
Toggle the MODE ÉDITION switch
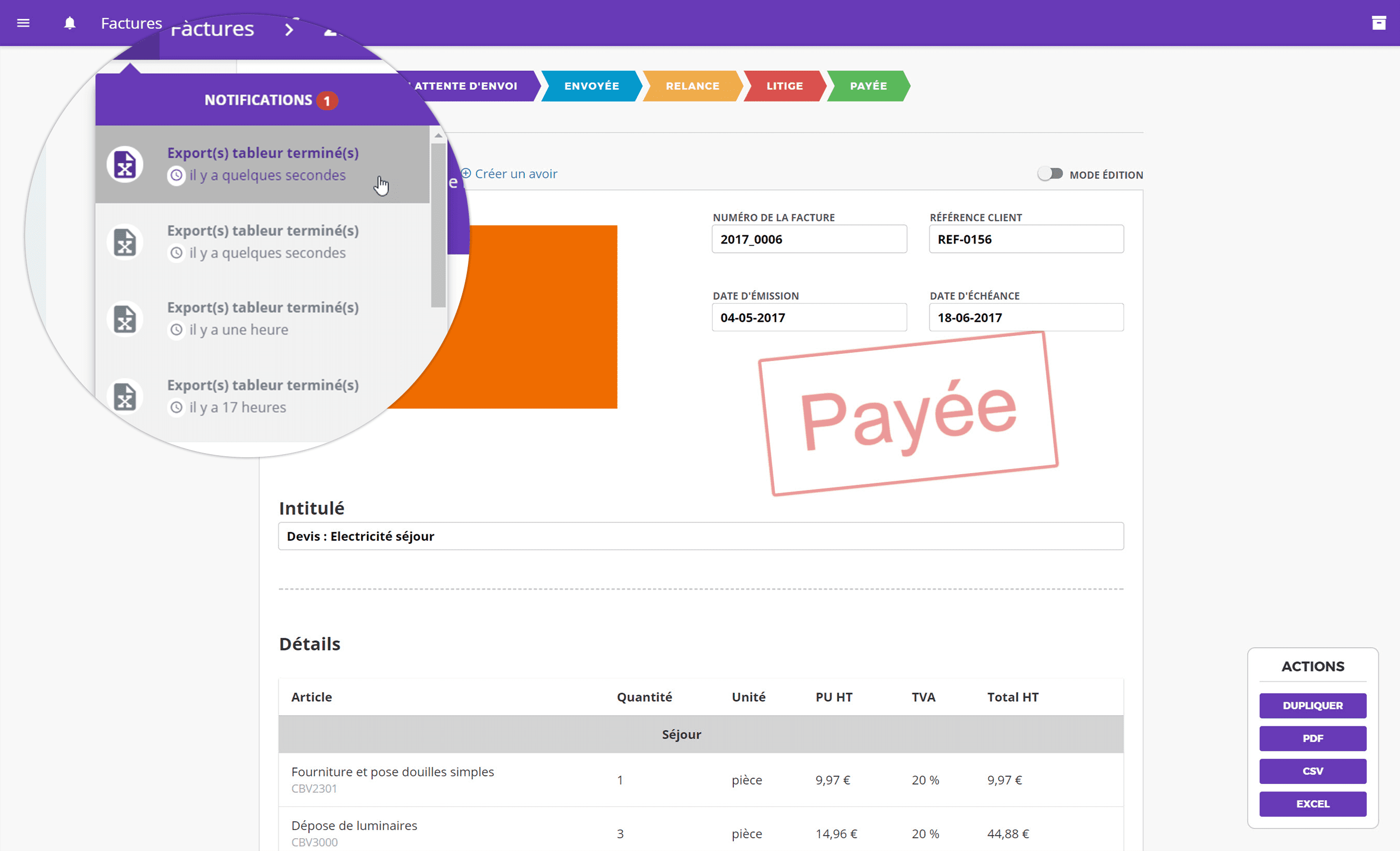click(x=1050, y=174)
